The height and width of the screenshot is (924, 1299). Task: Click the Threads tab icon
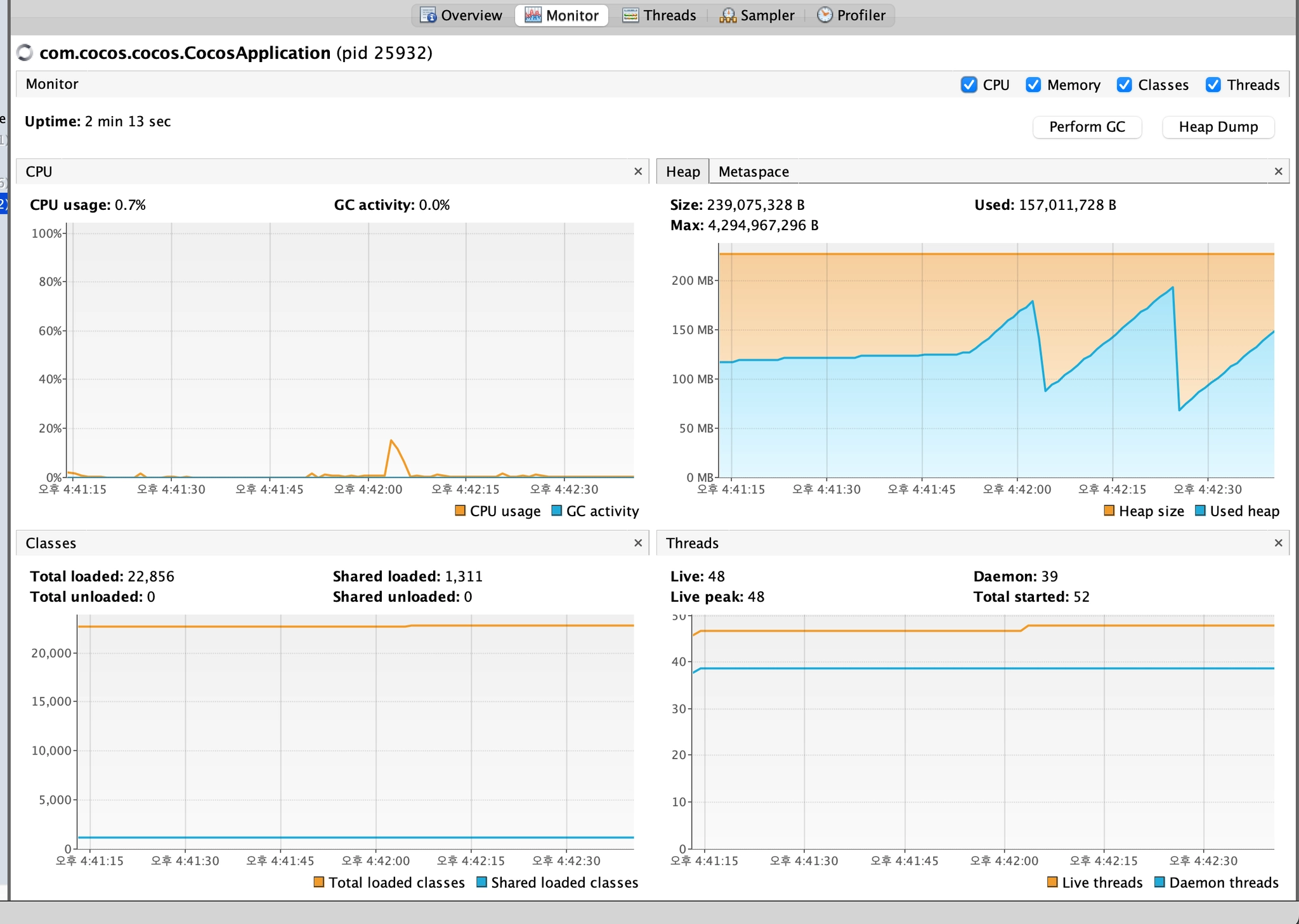pos(630,15)
